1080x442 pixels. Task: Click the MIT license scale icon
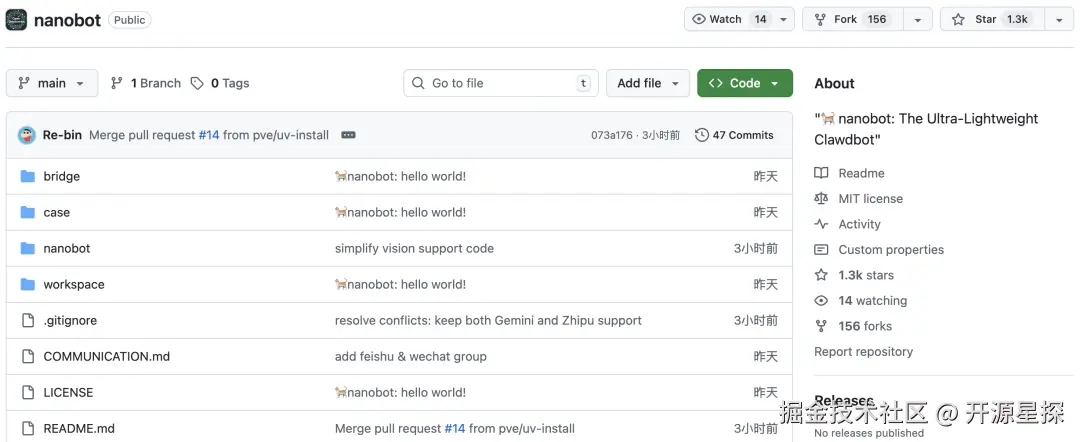click(x=822, y=199)
